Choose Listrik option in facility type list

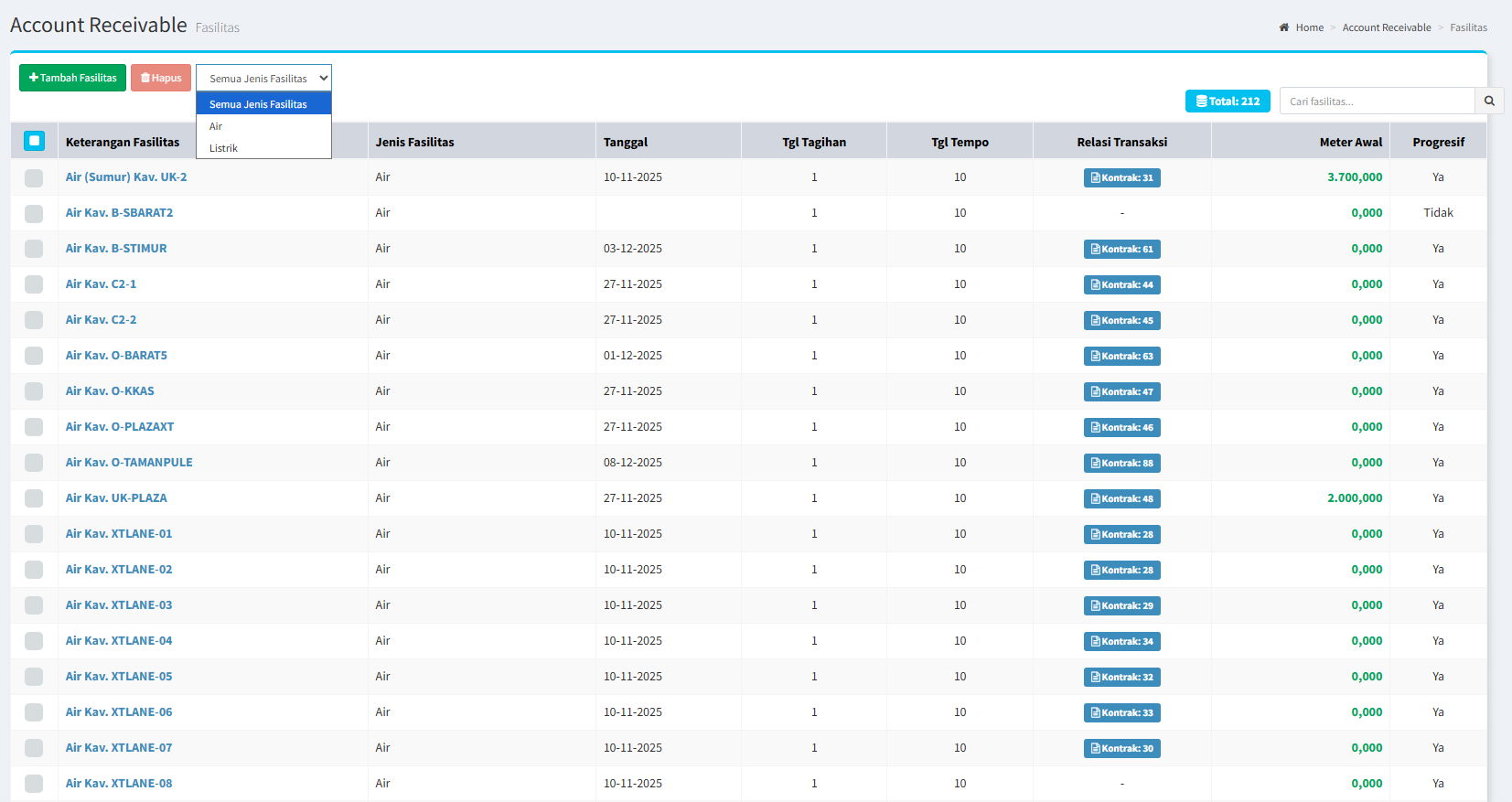pos(223,148)
